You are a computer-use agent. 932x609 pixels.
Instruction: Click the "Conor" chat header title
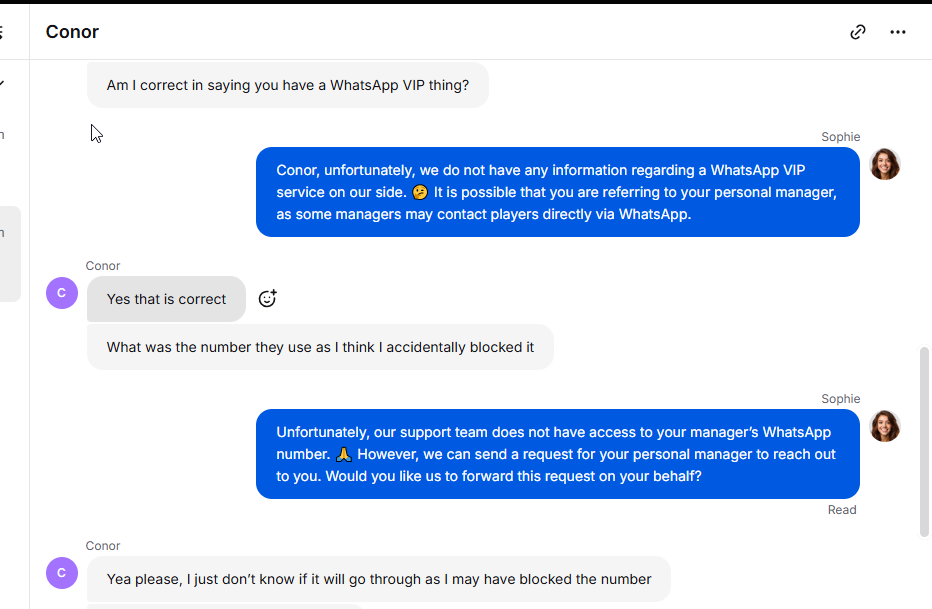[x=72, y=32]
